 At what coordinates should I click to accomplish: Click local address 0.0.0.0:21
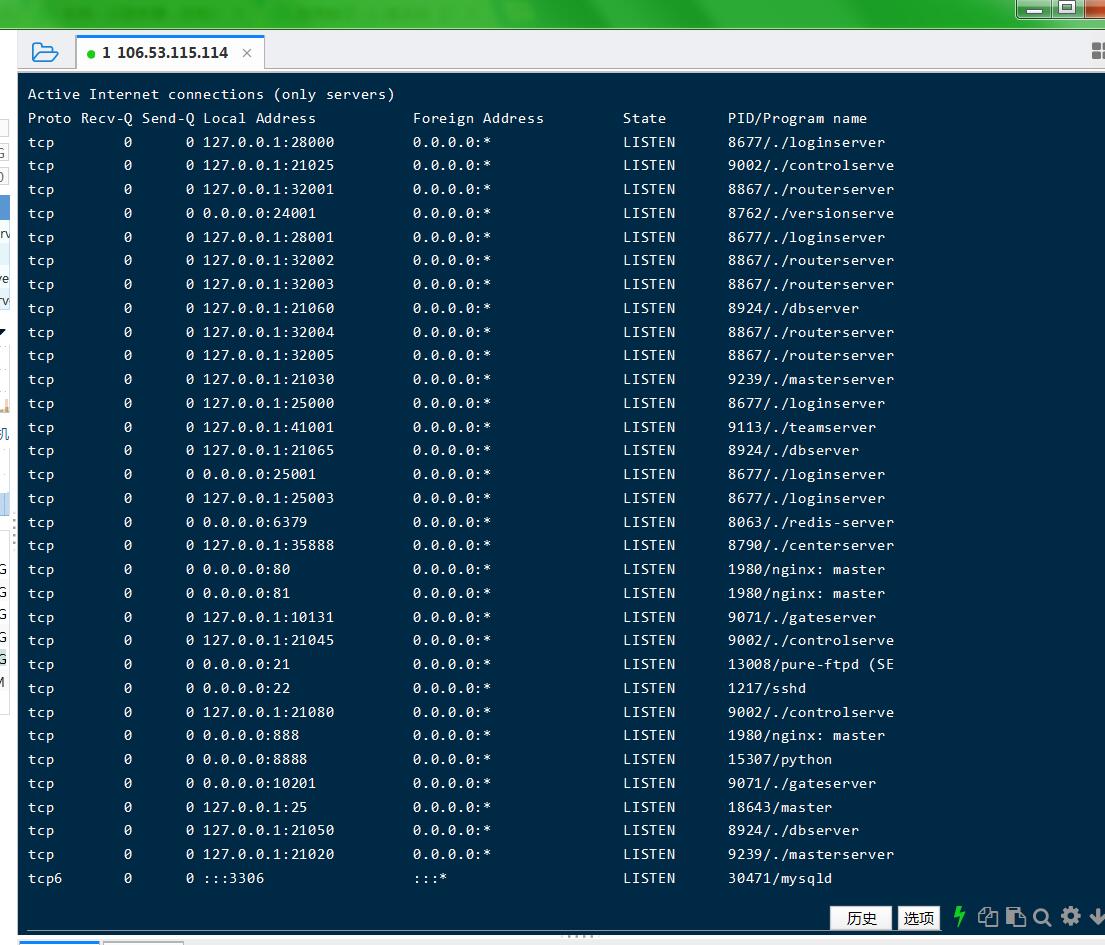tap(247, 665)
